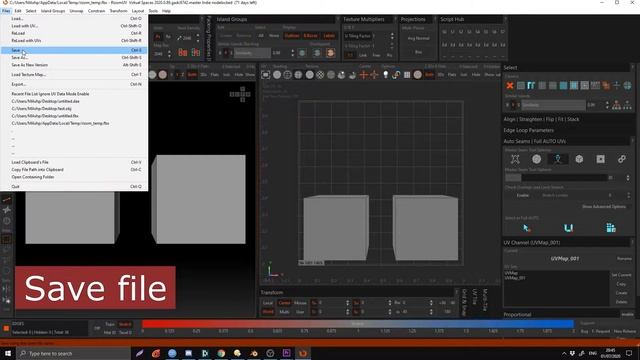Image resolution: width=640 pixels, height=360 pixels.
Task: Select the box auto-seams icon
Action: point(579,159)
